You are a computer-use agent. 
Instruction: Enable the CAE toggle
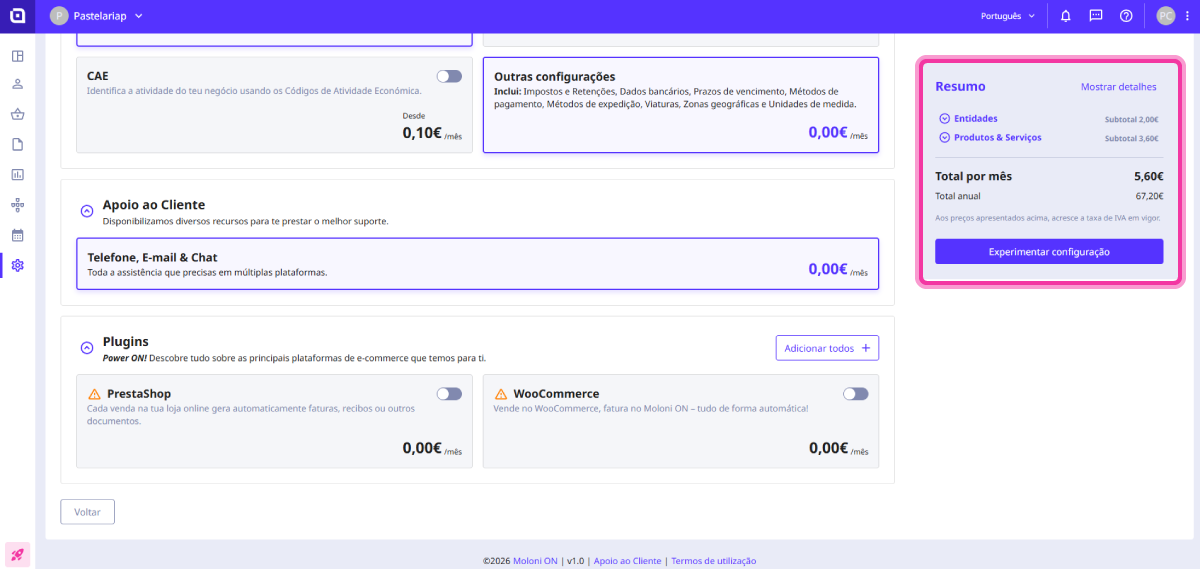pyautogui.click(x=449, y=76)
